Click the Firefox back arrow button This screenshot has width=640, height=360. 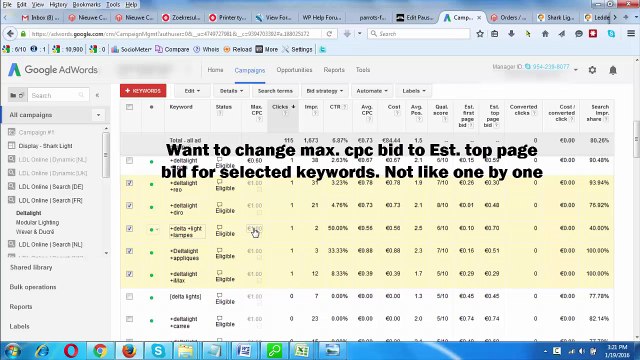click(x=11, y=34)
